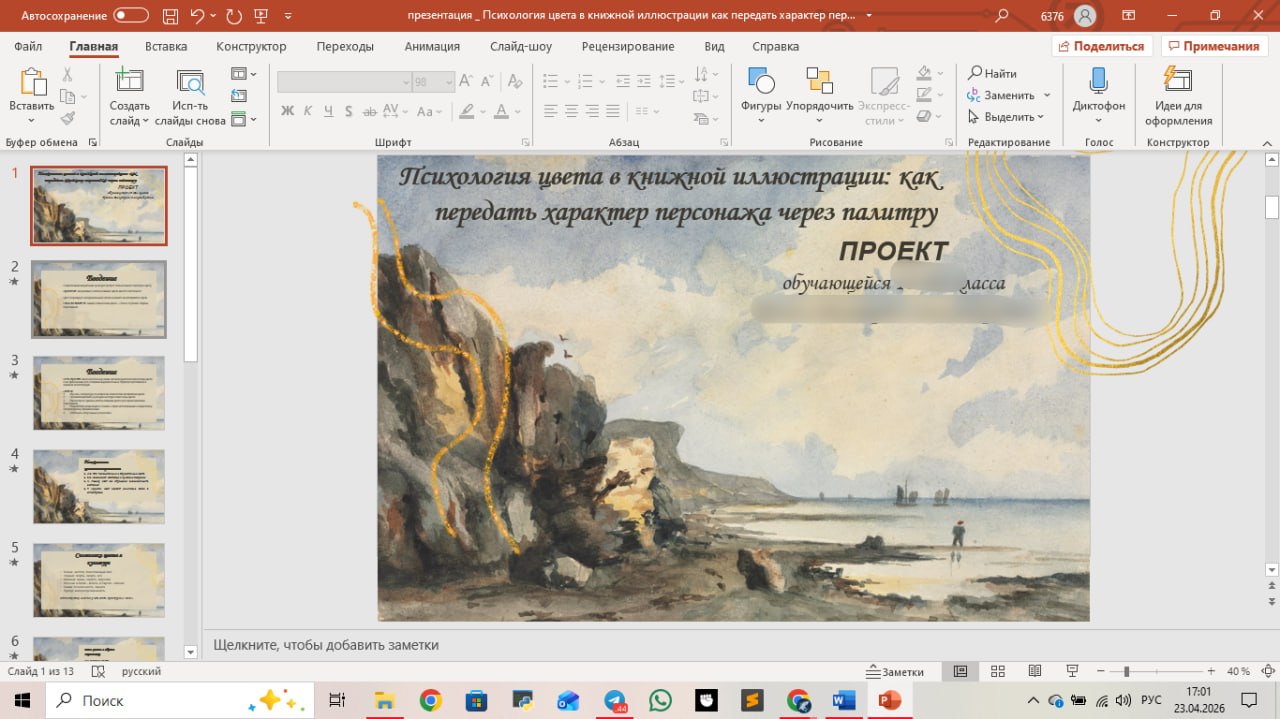The image size is (1280, 719).
Task: Click the reset slide icon
Action: [238, 96]
